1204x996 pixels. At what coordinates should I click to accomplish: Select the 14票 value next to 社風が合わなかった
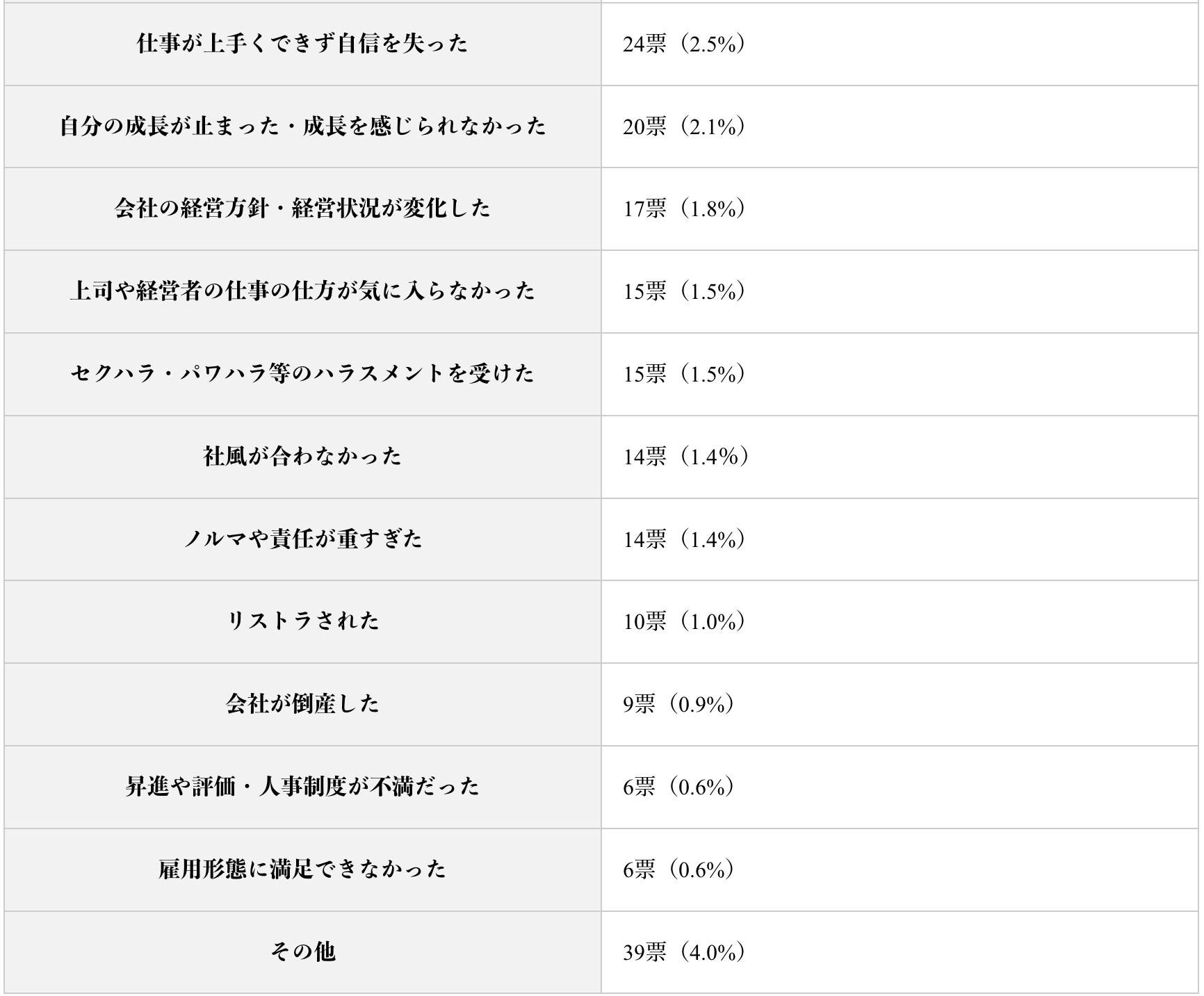(x=685, y=457)
